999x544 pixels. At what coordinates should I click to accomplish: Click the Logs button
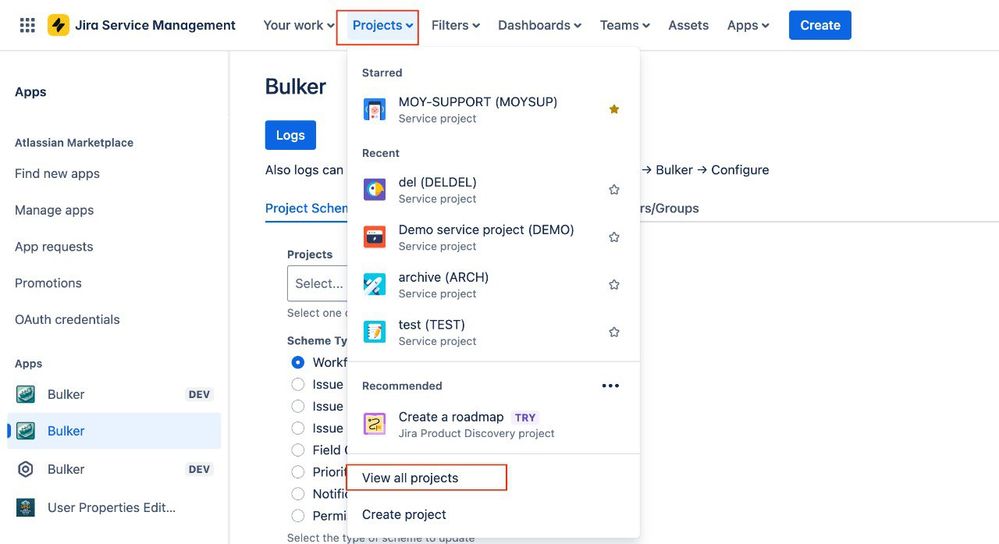click(x=291, y=135)
